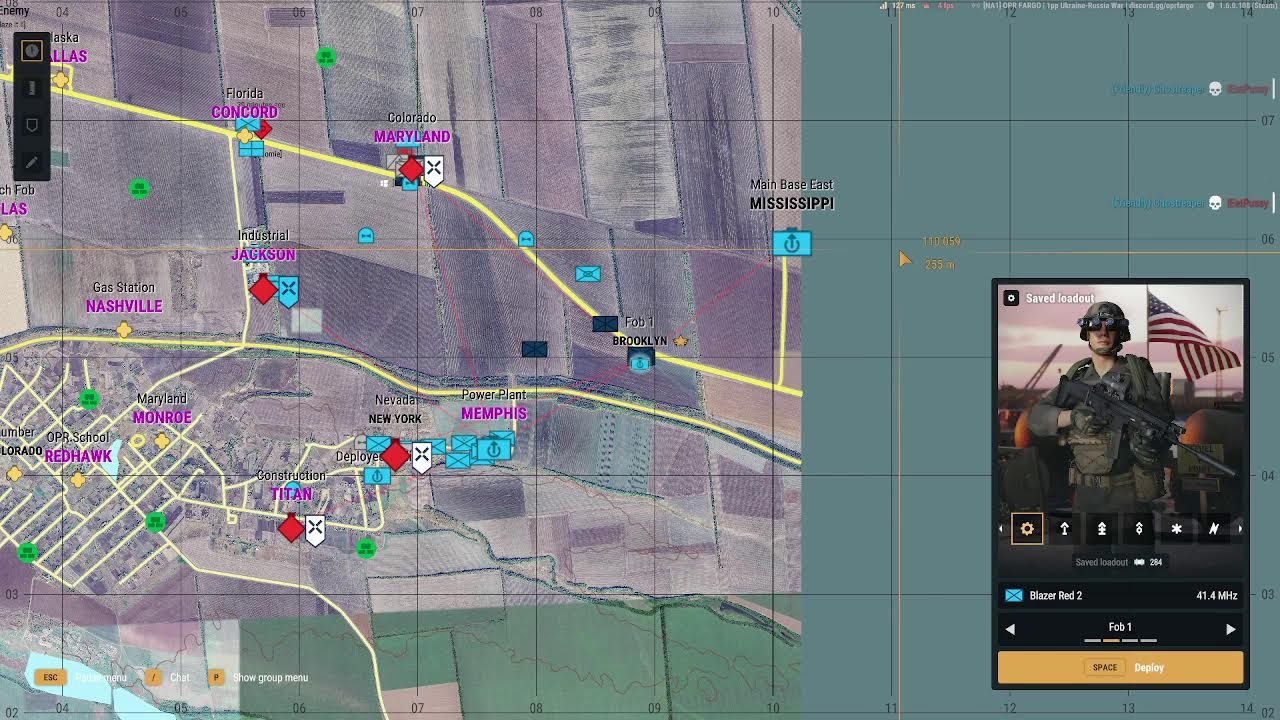Image resolution: width=1280 pixels, height=720 pixels.
Task: Click the red diamond objective below TITAN
Action: pos(291,528)
